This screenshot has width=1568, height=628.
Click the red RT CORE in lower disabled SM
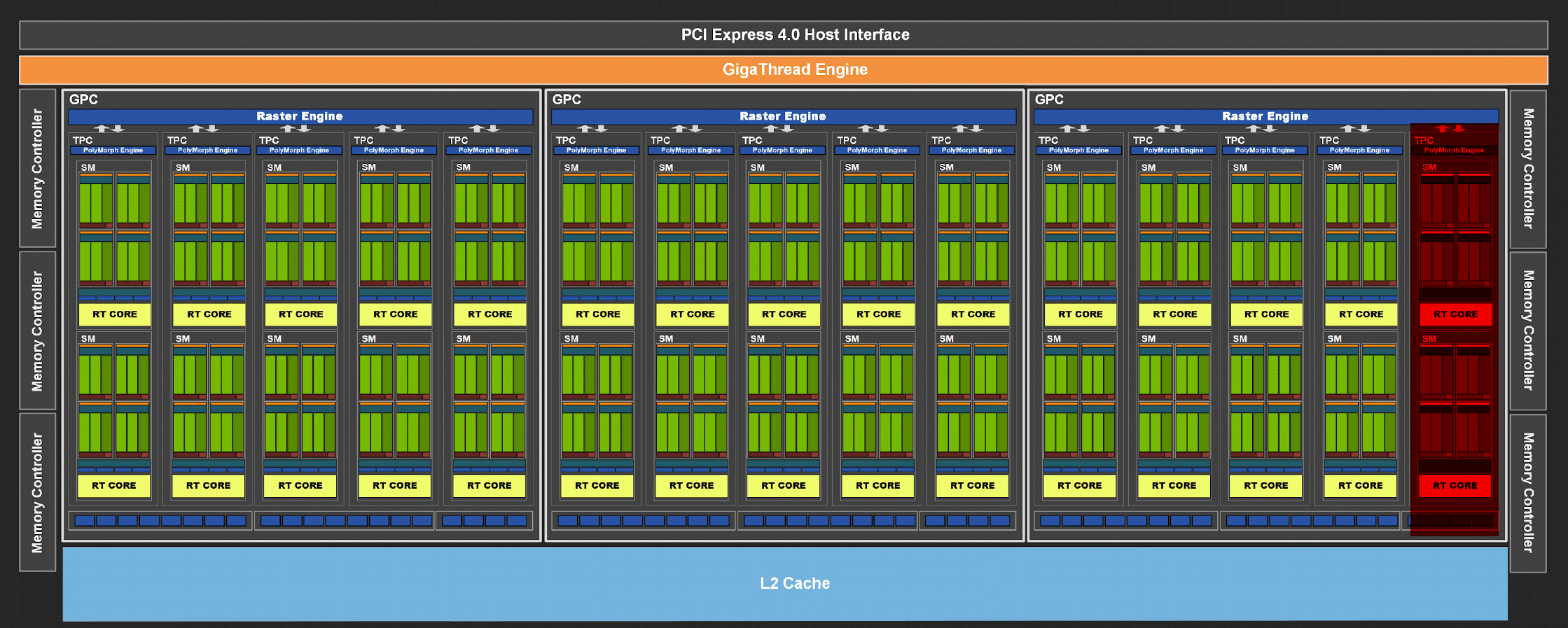(x=1455, y=485)
